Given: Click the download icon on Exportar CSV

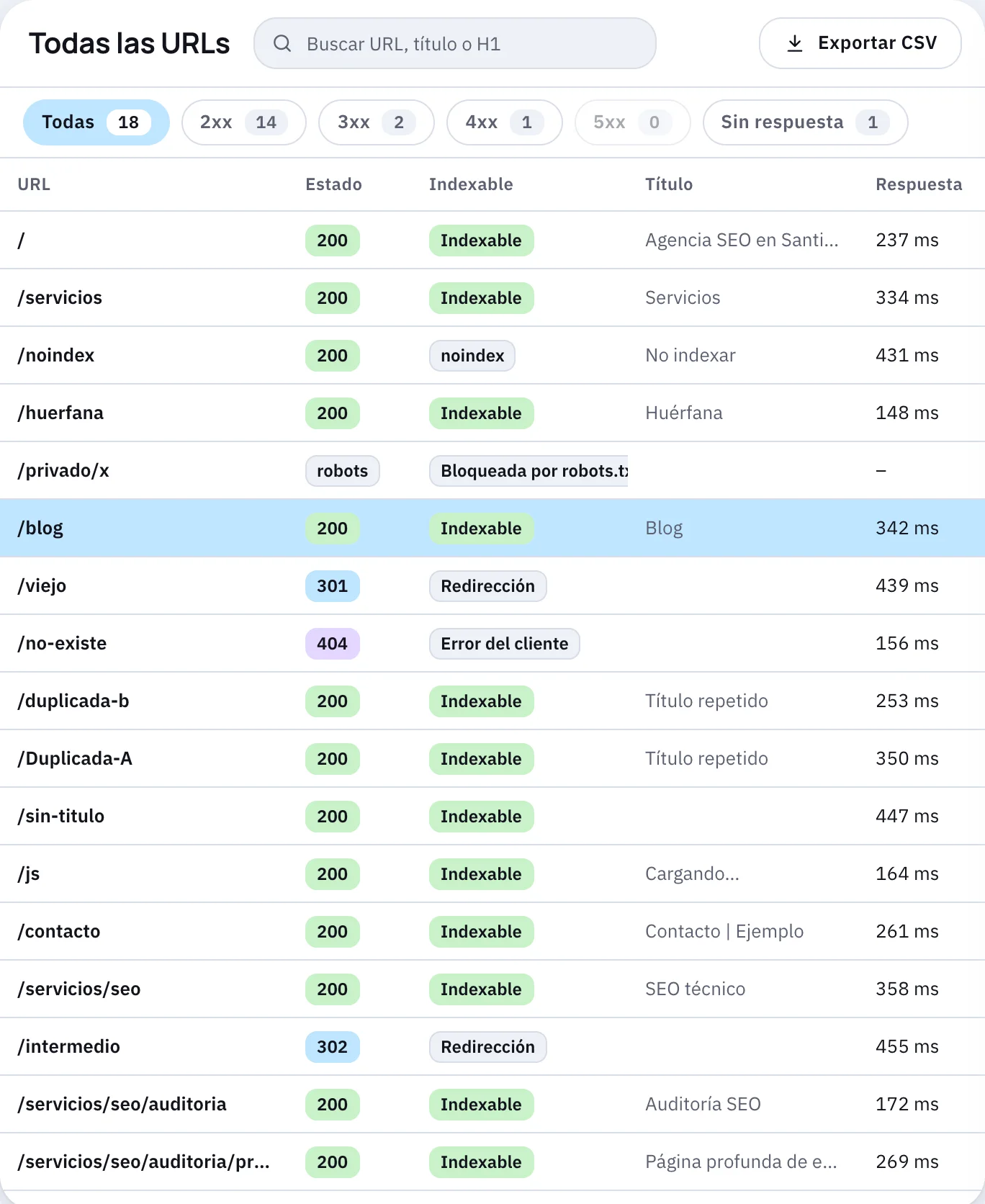Looking at the screenshot, I should click(x=795, y=43).
